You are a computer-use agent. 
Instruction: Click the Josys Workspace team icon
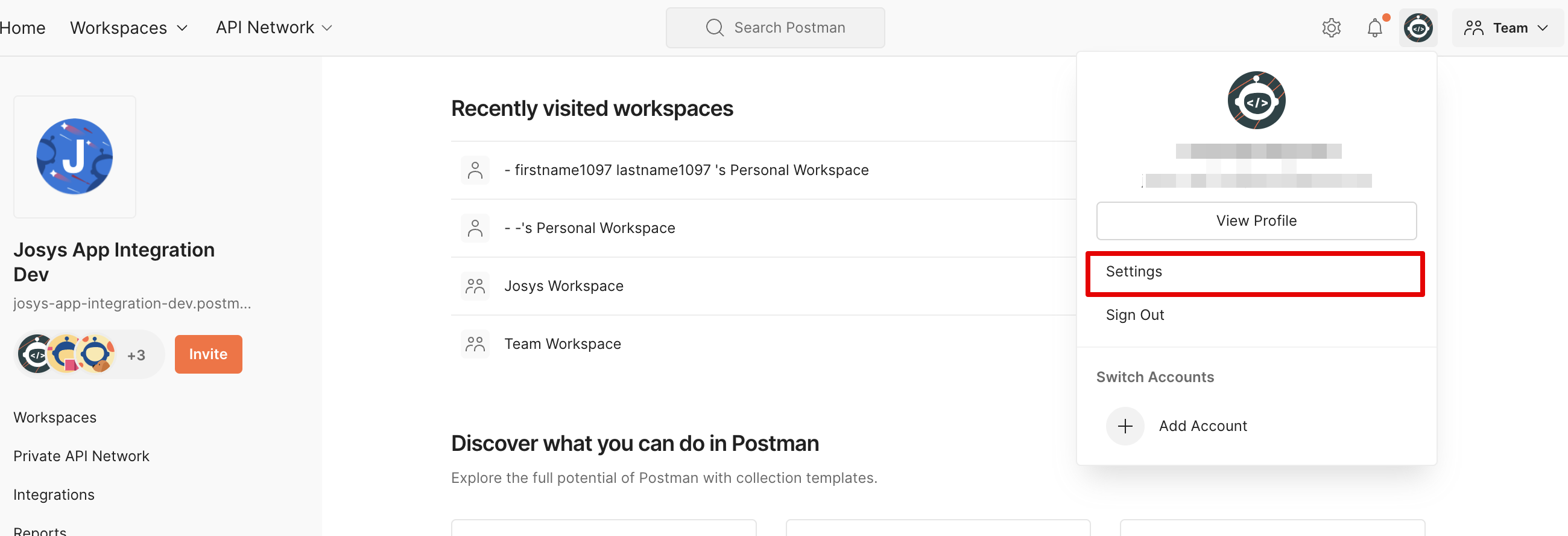pyautogui.click(x=475, y=286)
